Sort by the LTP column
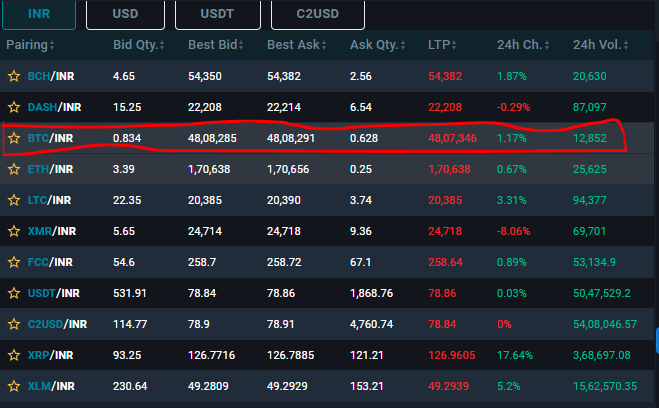The height and width of the screenshot is (408, 659). tap(442, 45)
